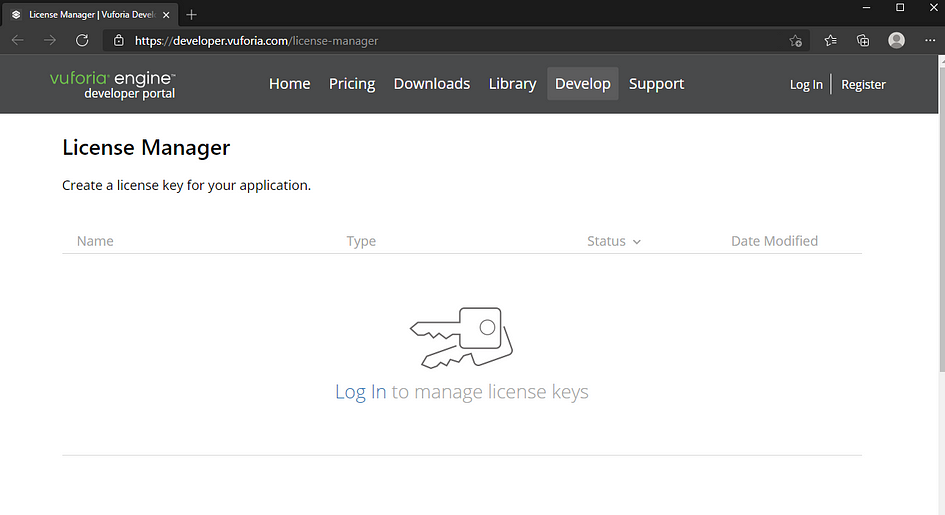Click the Register link
The height and width of the screenshot is (515, 945).
pos(863,84)
